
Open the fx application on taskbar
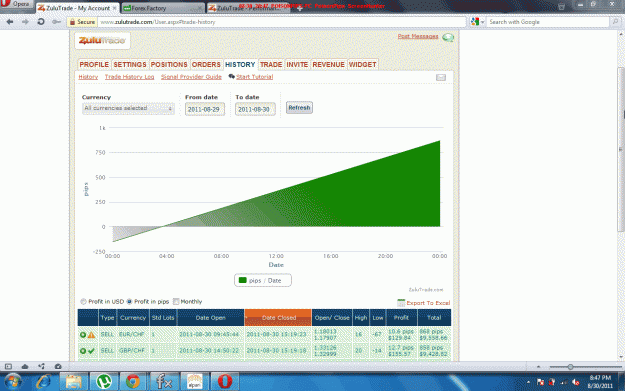click(x=164, y=381)
